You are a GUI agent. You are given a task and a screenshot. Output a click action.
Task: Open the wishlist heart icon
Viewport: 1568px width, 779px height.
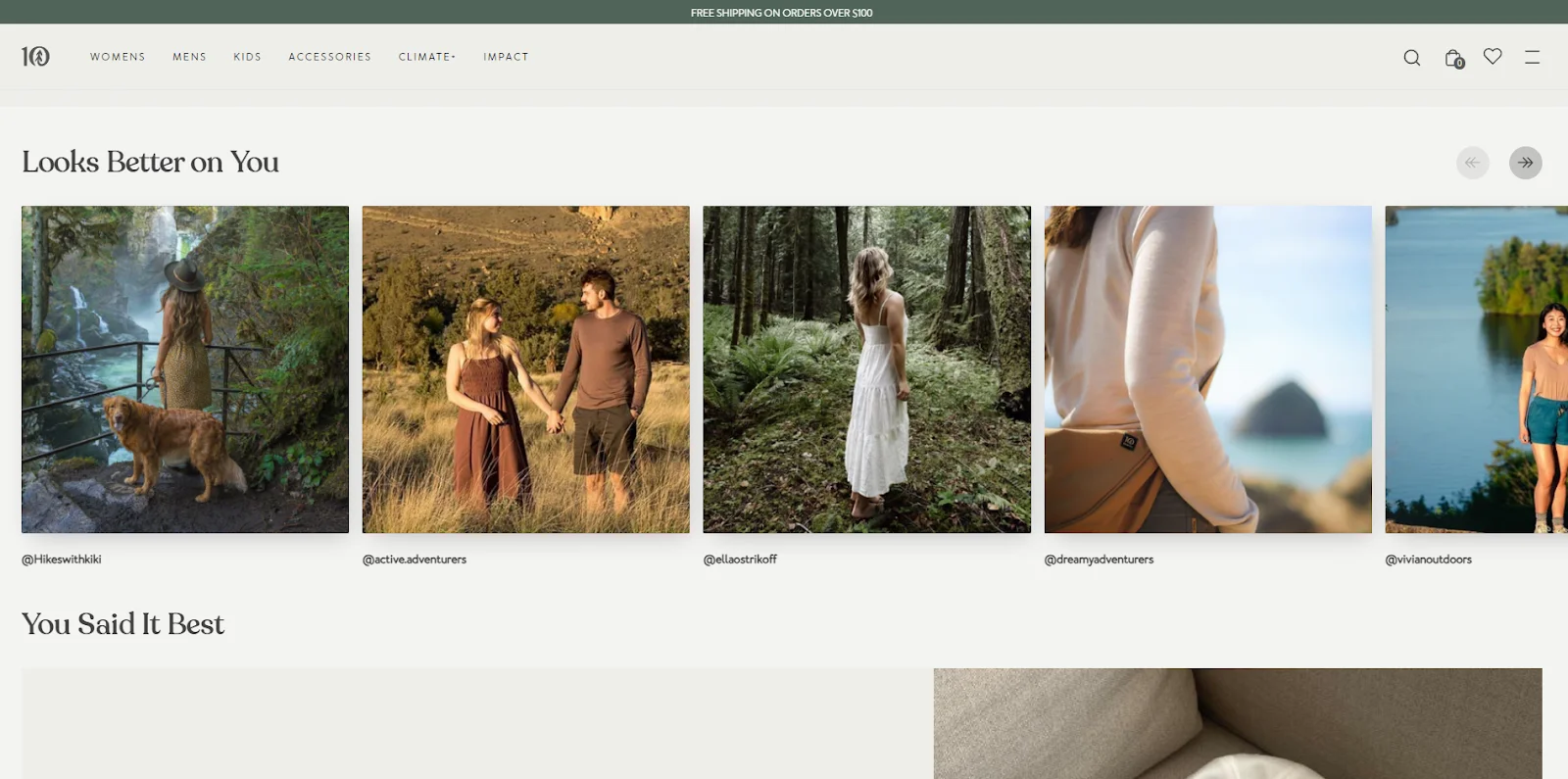pyautogui.click(x=1493, y=57)
